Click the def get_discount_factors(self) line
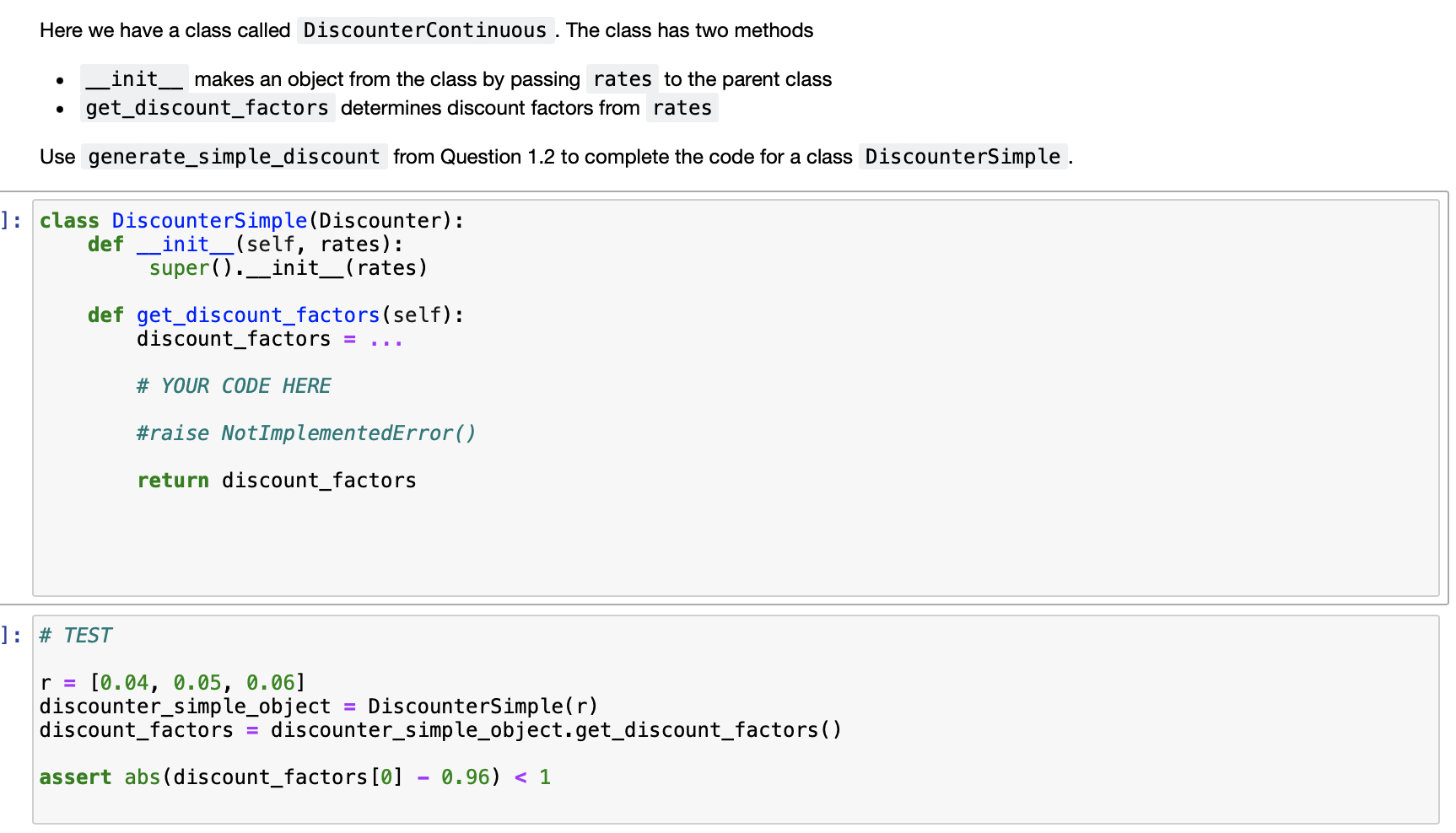Screen dimensions: 1456x833 [276, 315]
